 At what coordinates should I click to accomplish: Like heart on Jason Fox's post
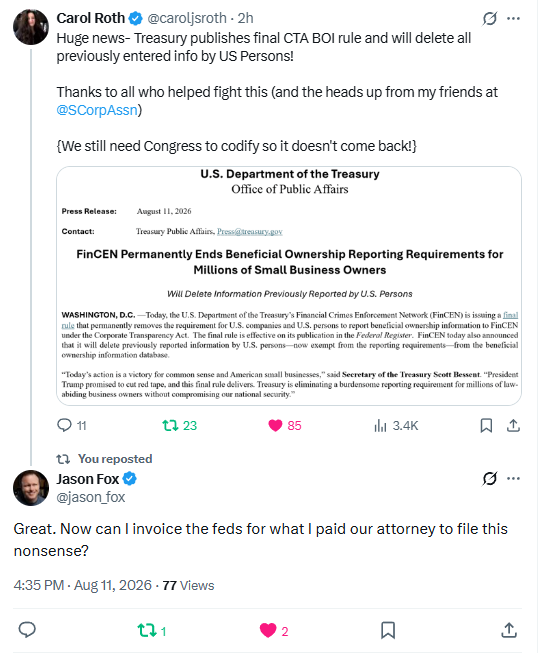click(268, 631)
